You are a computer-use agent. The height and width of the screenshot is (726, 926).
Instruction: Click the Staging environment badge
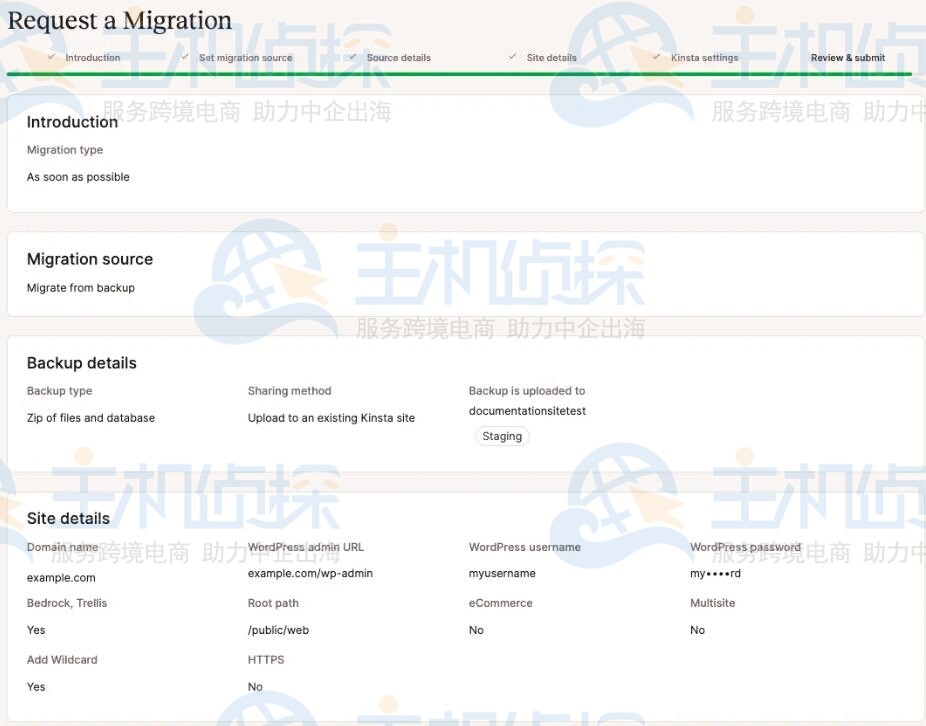pyautogui.click(x=502, y=436)
